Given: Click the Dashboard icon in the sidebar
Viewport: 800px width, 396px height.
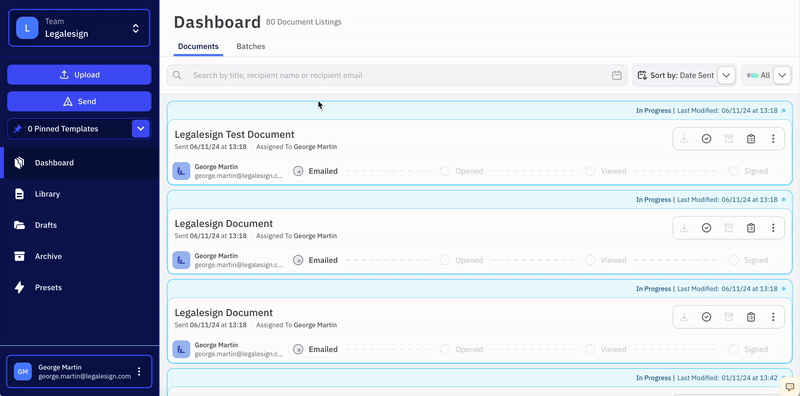Looking at the screenshot, I should (x=19, y=163).
